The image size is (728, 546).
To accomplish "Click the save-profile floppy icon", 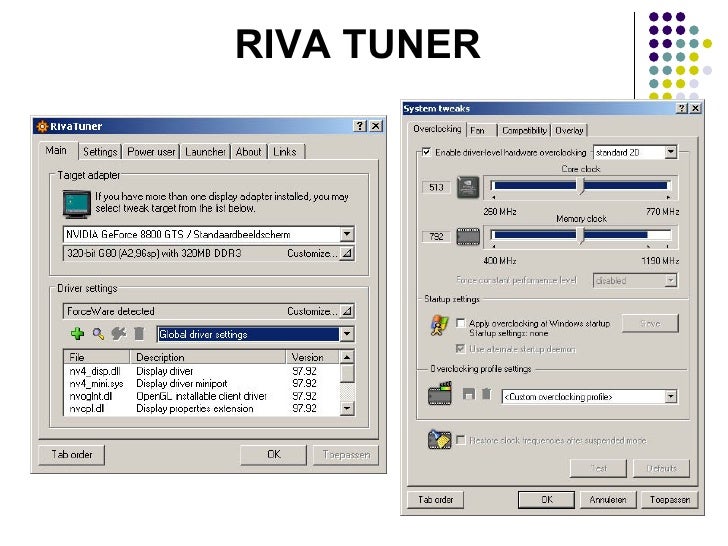I will [x=469, y=395].
